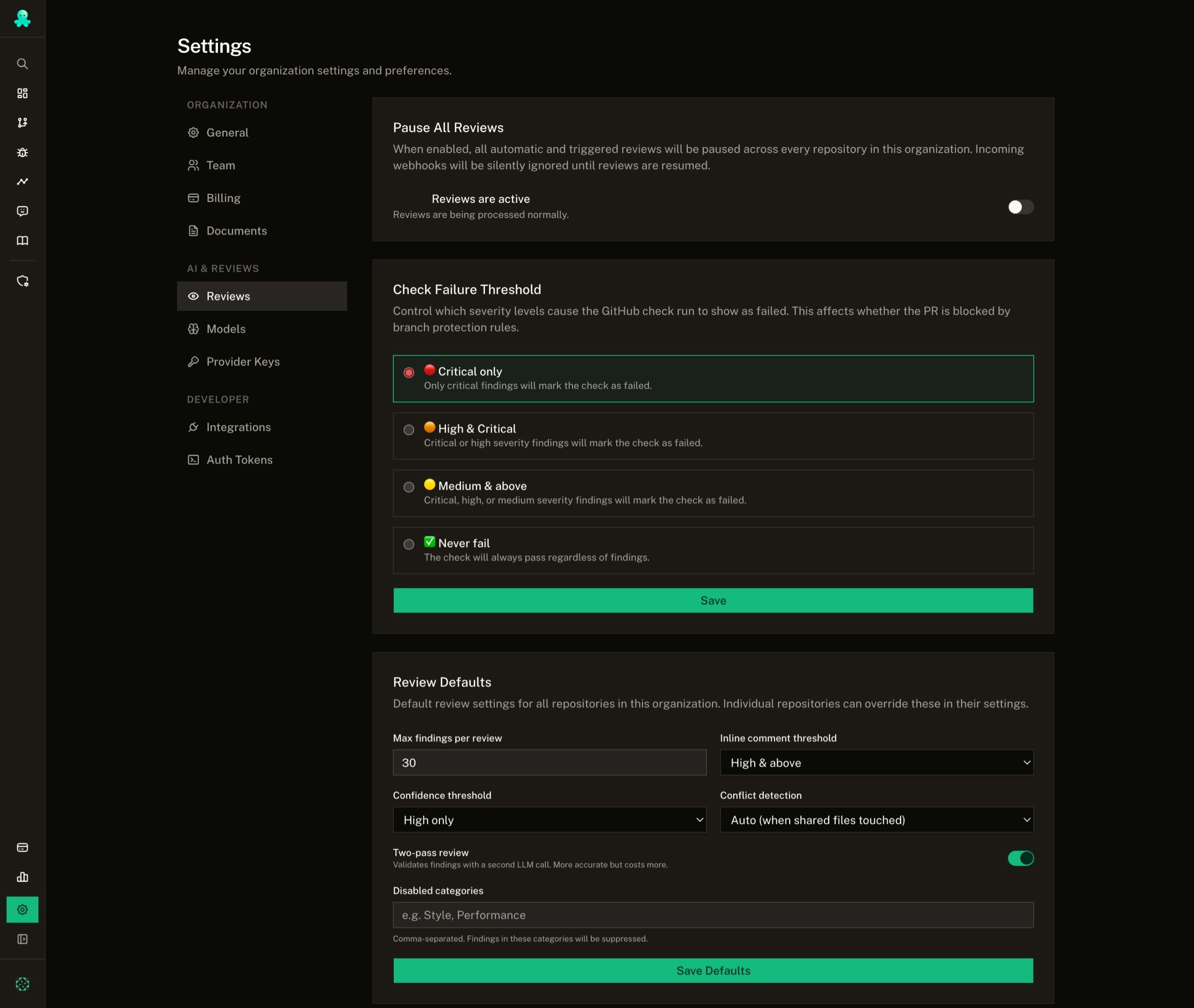Open the pull requests branch icon
Image resolution: width=1194 pixels, height=1008 pixels.
point(22,122)
